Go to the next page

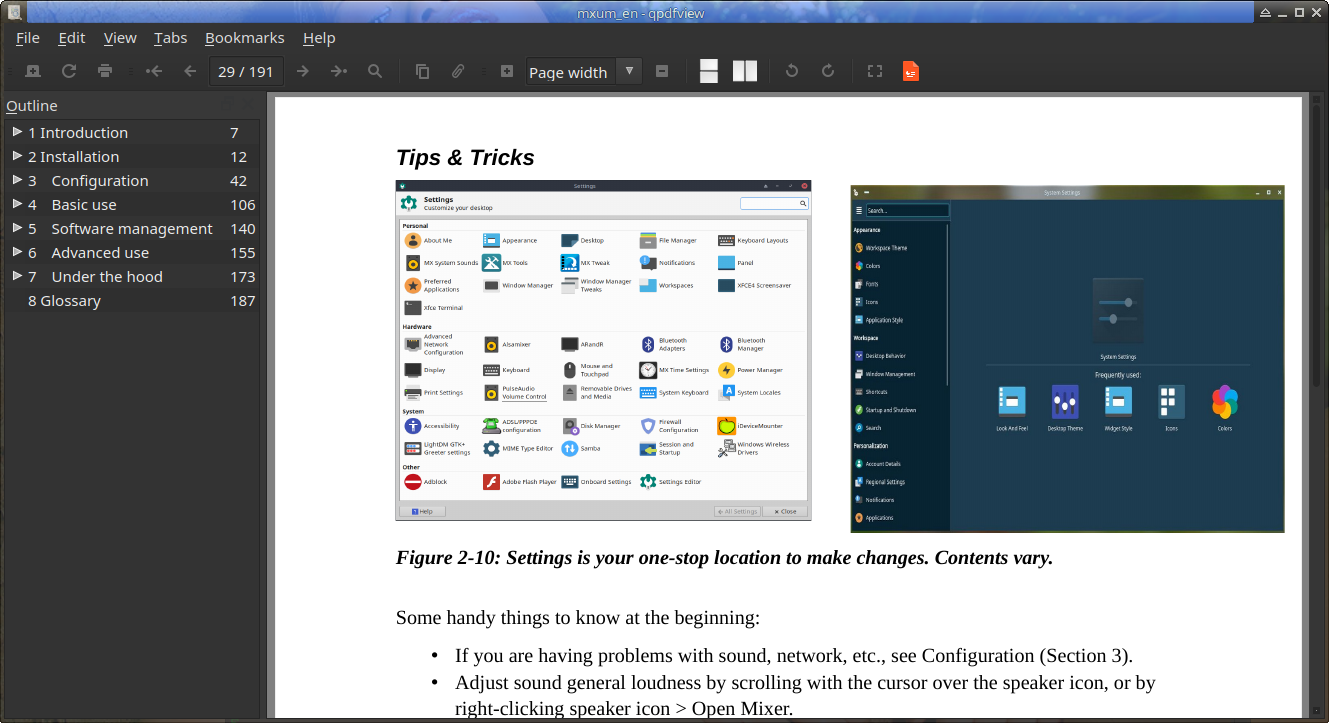(303, 71)
